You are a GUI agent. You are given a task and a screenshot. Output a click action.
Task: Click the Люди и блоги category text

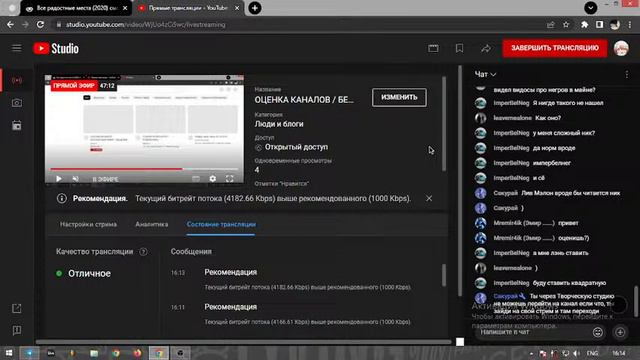click(279, 124)
